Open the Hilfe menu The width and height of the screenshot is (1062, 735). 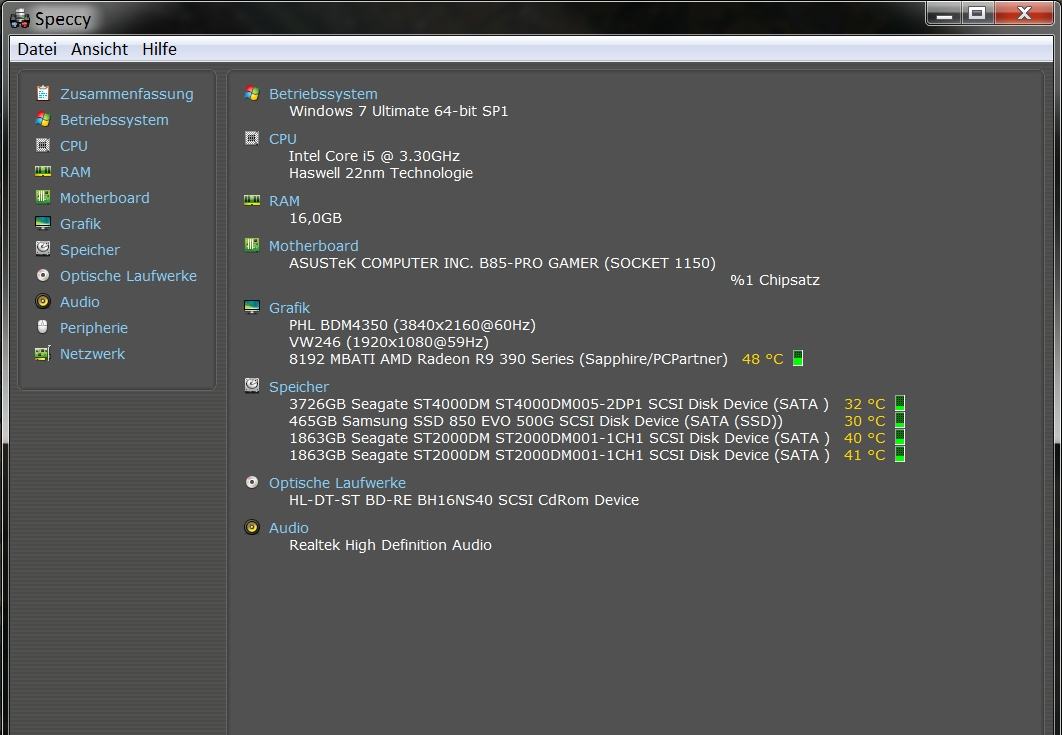[159, 49]
